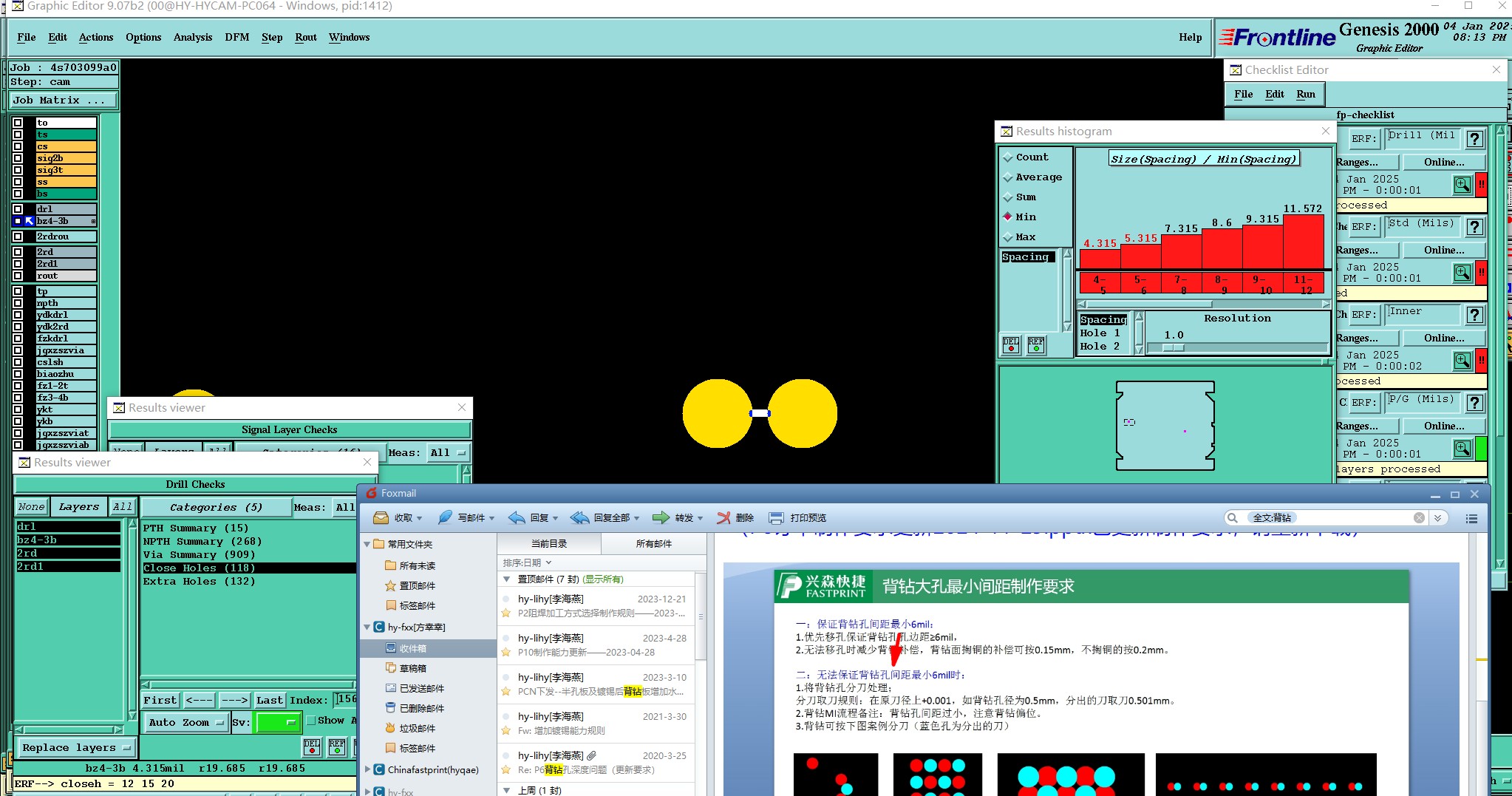The height and width of the screenshot is (796, 1512).
Task: Click Job Matrix button
Action: click(63, 101)
